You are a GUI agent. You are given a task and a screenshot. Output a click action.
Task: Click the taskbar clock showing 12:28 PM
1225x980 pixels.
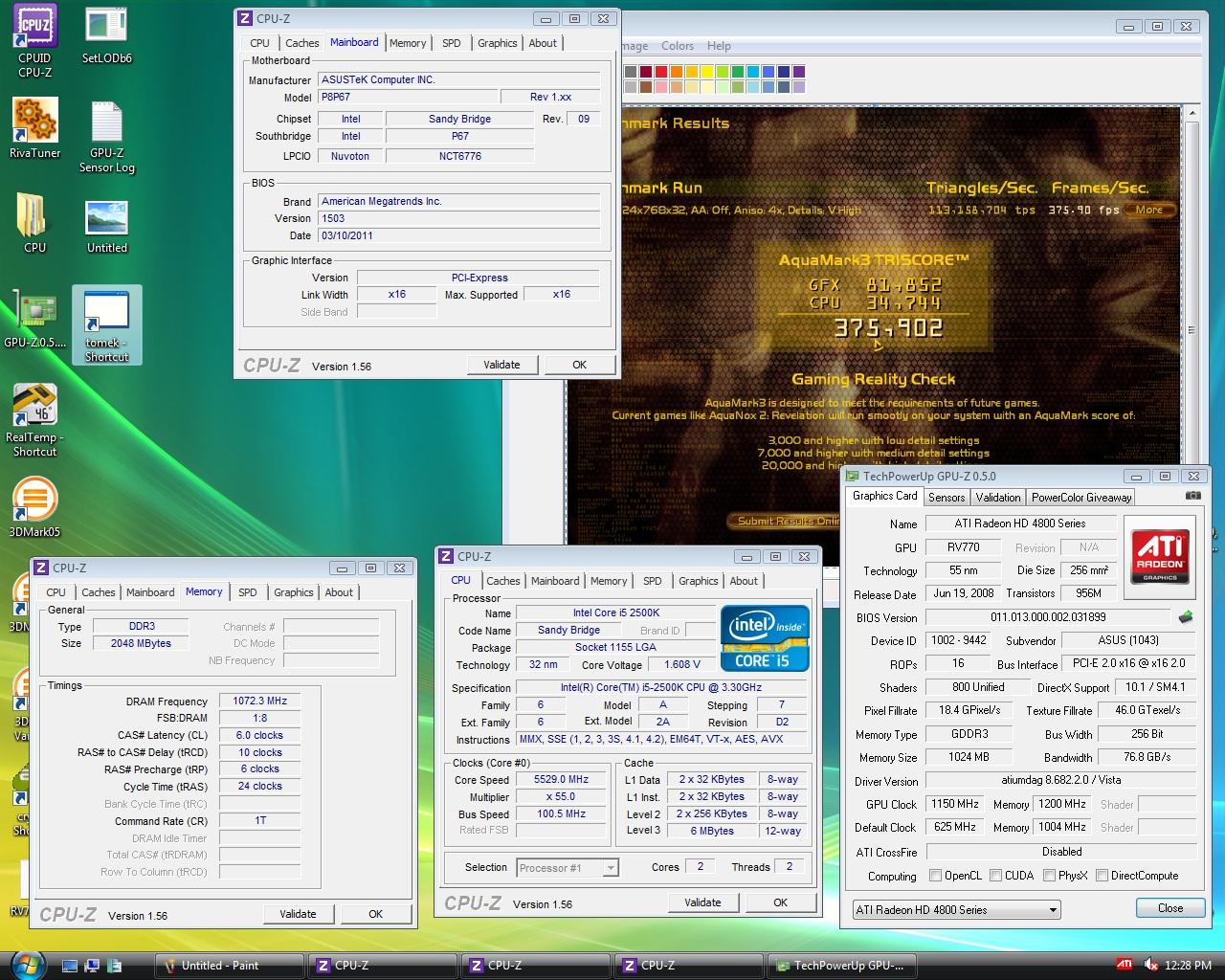tap(1189, 966)
